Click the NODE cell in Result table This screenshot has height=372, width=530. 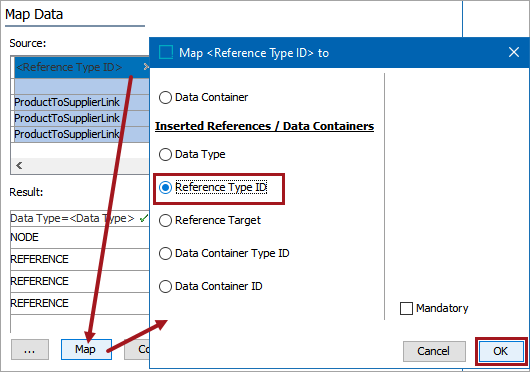point(79,237)
